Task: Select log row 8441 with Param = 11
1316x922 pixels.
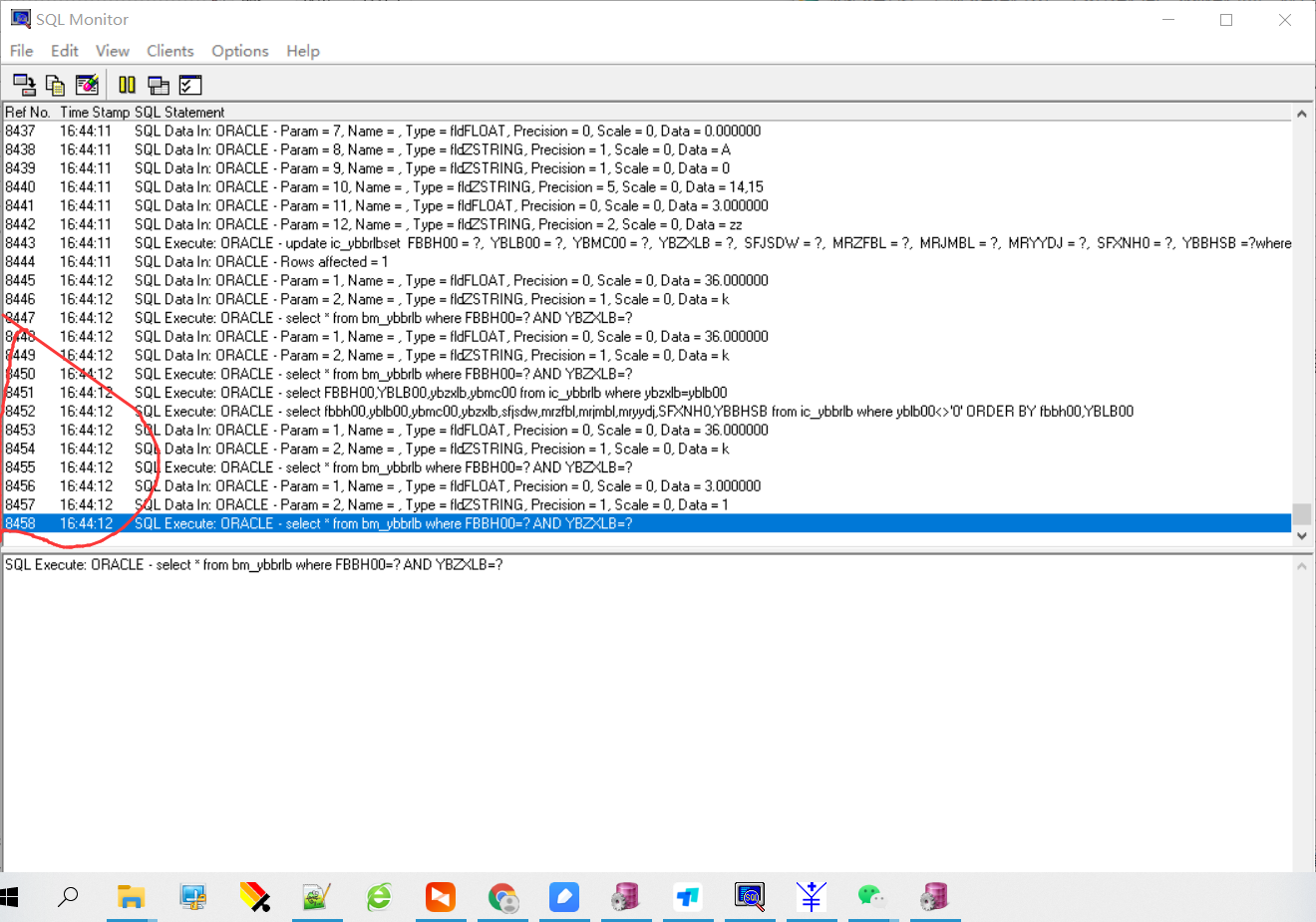Action: pyautogui.click(x=648, y=206)
